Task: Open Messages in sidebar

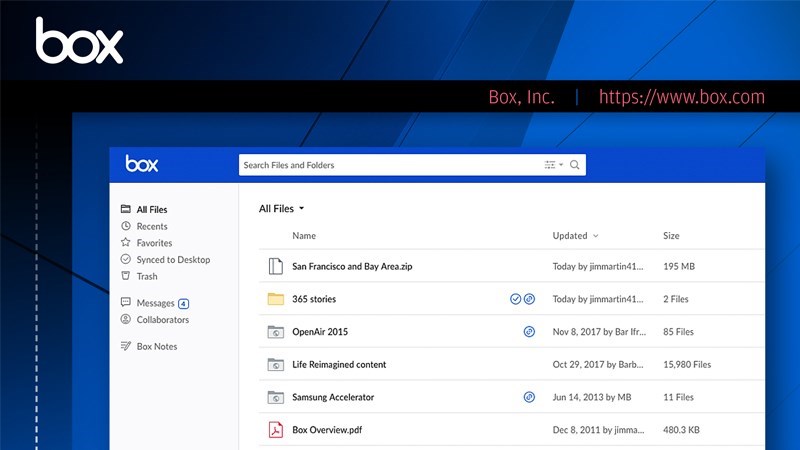Action: [x=155, y=303]
